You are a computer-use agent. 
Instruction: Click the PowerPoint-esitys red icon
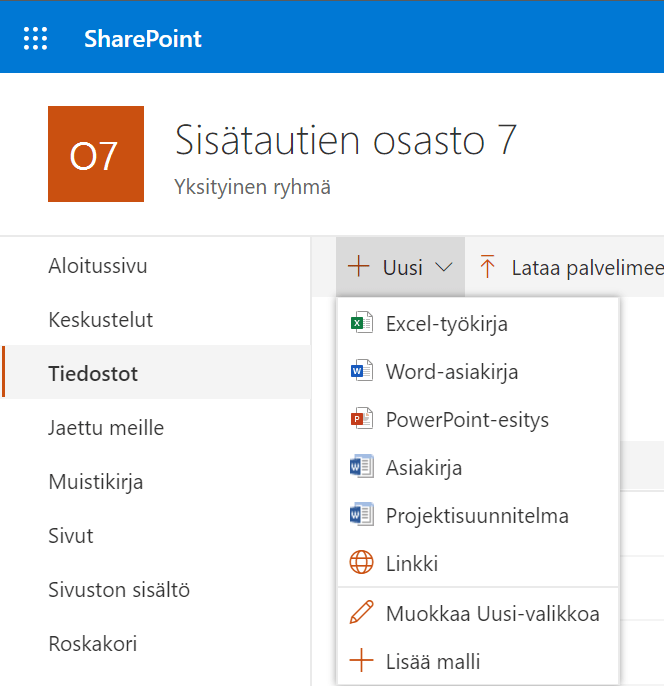pyautogui.click(x=360, y=419)
